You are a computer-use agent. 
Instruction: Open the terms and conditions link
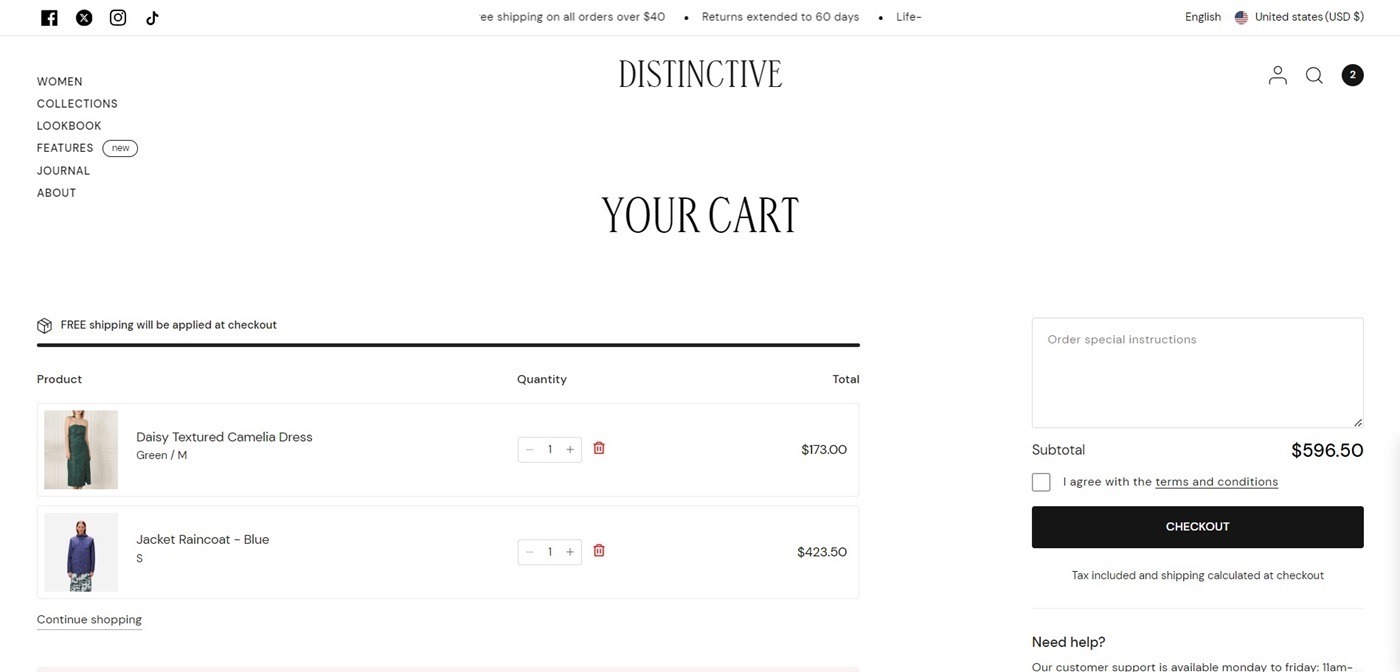(1216, 480)
